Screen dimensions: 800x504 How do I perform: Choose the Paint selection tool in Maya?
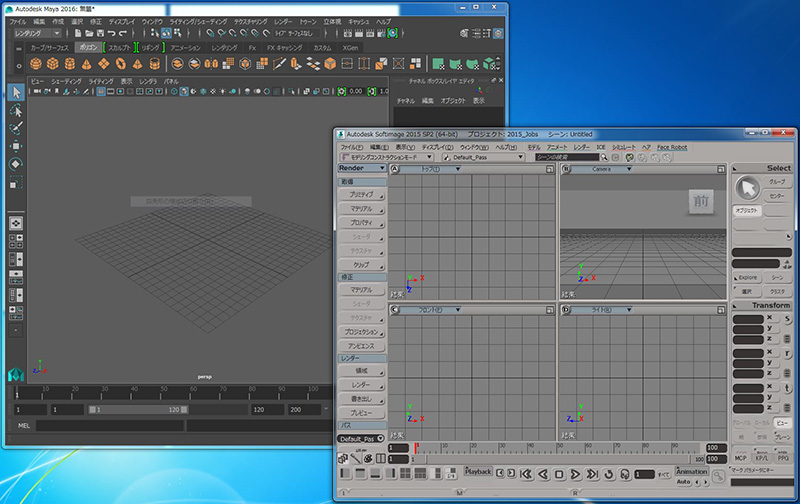tap(16, 128)
